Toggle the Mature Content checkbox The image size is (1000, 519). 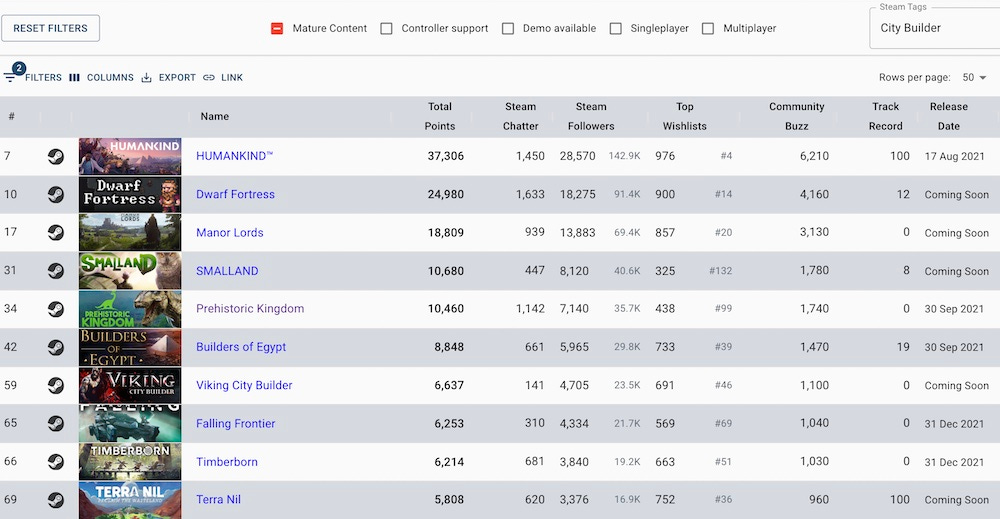click(x=277, y=29)
